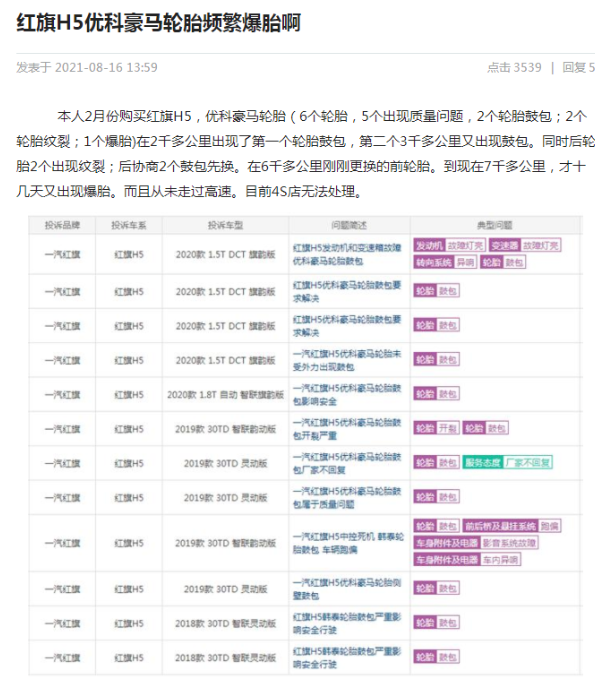595x680 pixels.
Task: Click the 前后桥及悬挂系统 跑偏 tag
Action: pos(512,526)
